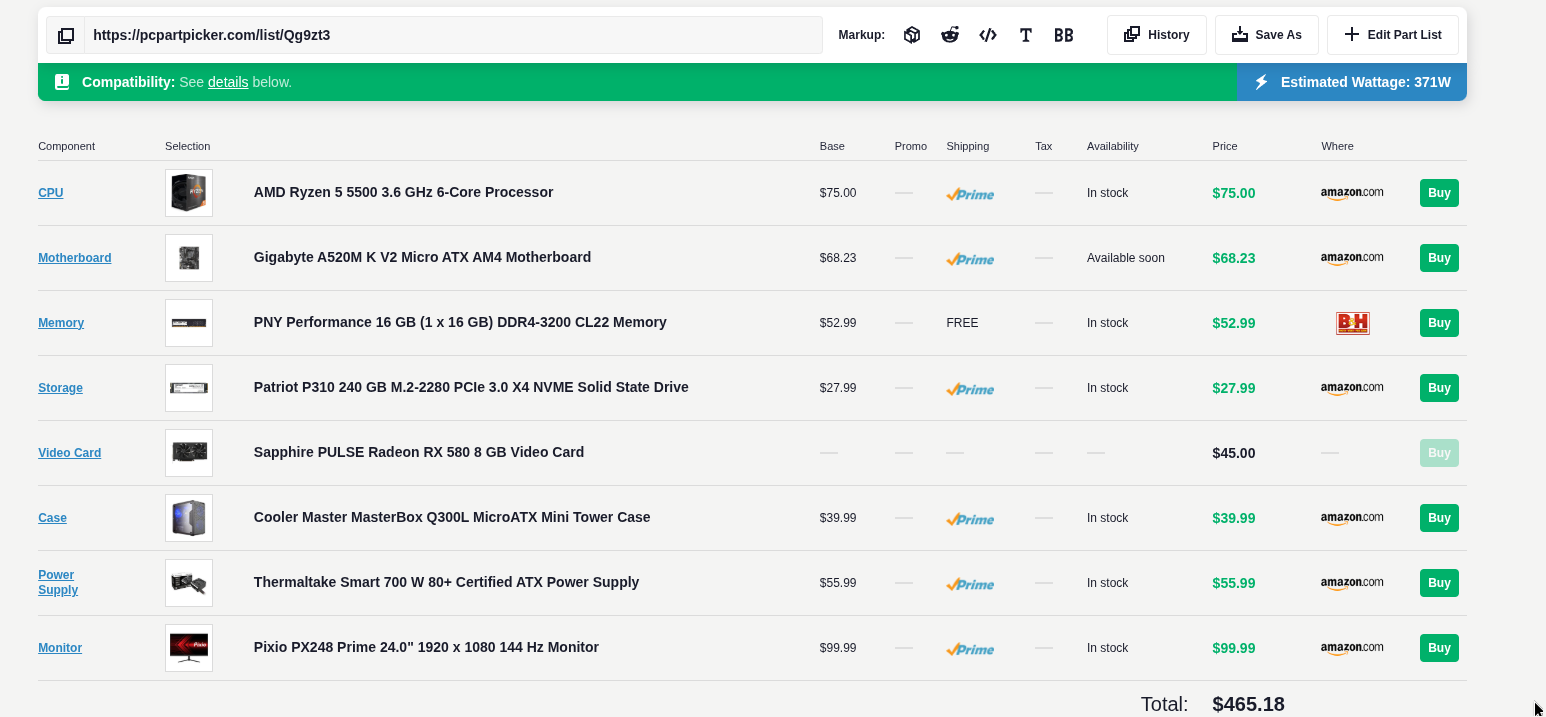The width and height of the screenshot is (1546, 717).
Task: Click the Amazon logo in the CPU row
Action: click(1352, 193)
